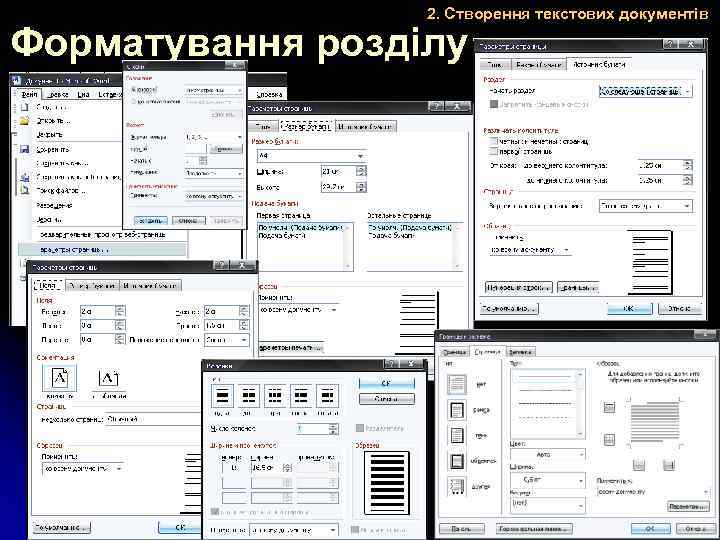This screenshot has width=720, height=540.
Task: Toggle the line-between (Разделитель) checkbox
Action: (x=360, y=428)
